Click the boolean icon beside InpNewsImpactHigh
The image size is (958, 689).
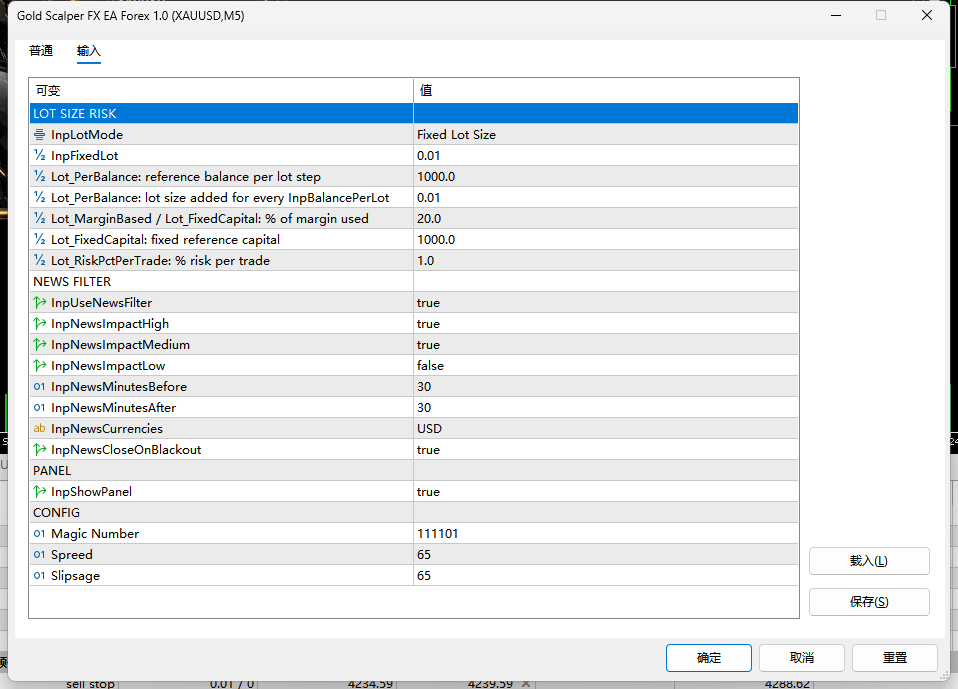tap(40, 323)
